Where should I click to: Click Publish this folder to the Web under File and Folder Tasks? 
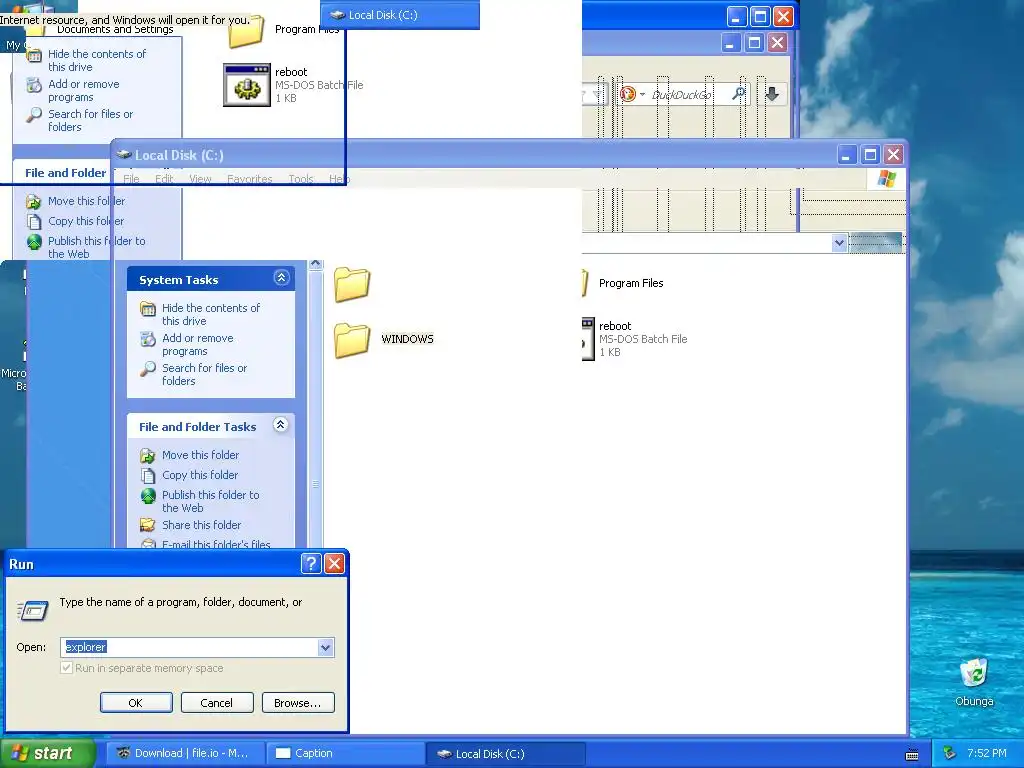point(210,501)
